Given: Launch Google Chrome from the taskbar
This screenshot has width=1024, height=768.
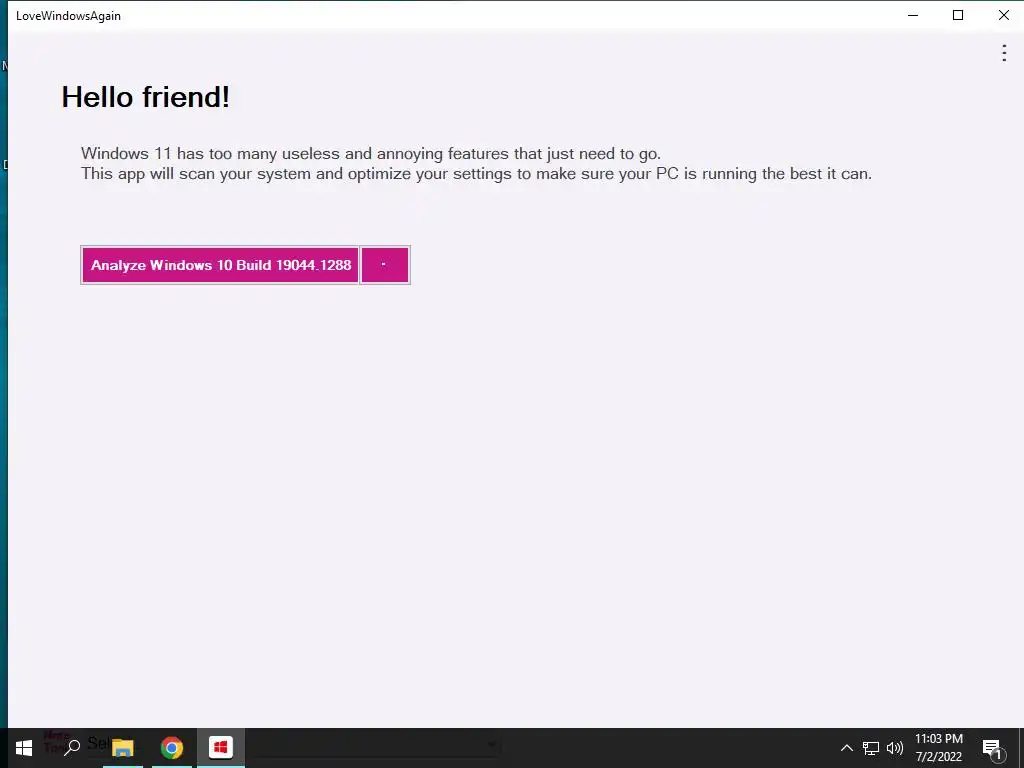Looking at the screenshot, I should (172, 748).
